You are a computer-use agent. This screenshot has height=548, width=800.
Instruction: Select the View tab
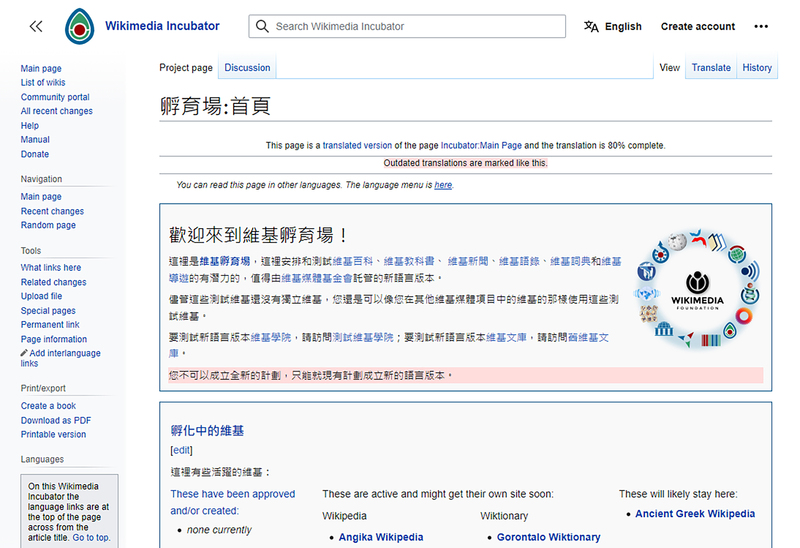pos(669,67)
